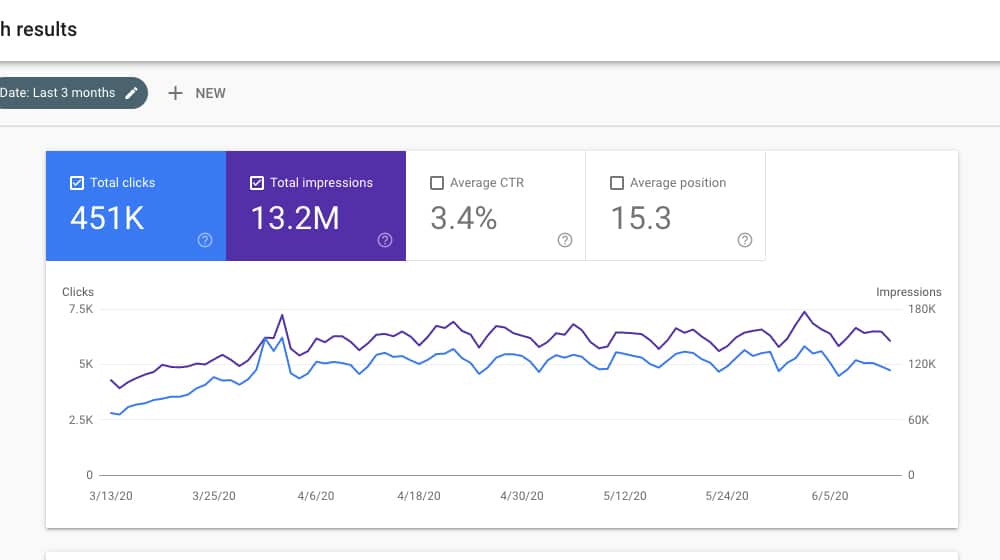Viewport: 1000px width, 560px height.
Task: Uncheck the Total clicks checkbox
Action: 77,183
